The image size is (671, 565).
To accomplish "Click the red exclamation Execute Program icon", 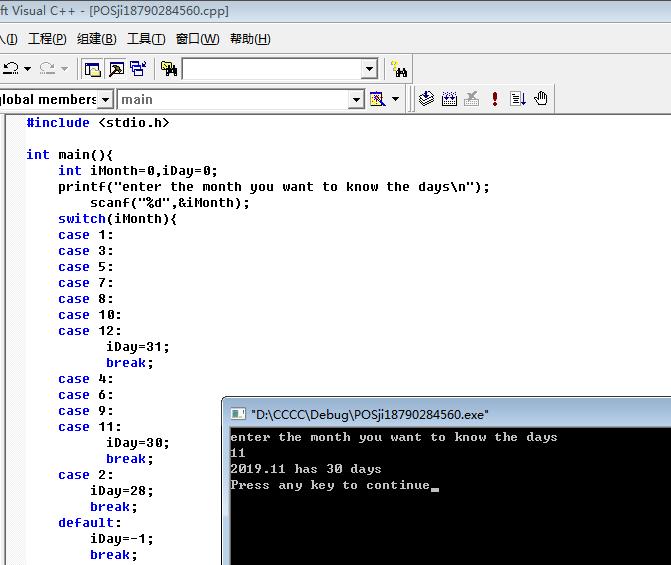I will pyautogui.click(x=495, y=99).
